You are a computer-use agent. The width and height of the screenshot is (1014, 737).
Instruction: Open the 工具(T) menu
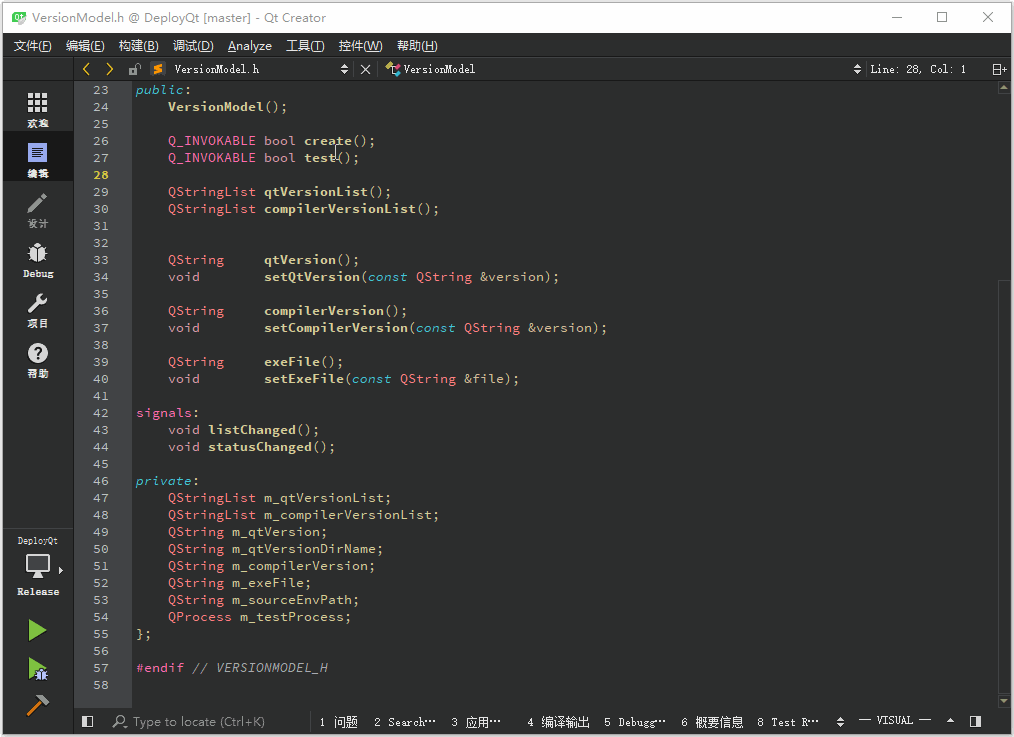tap(305, 46)
